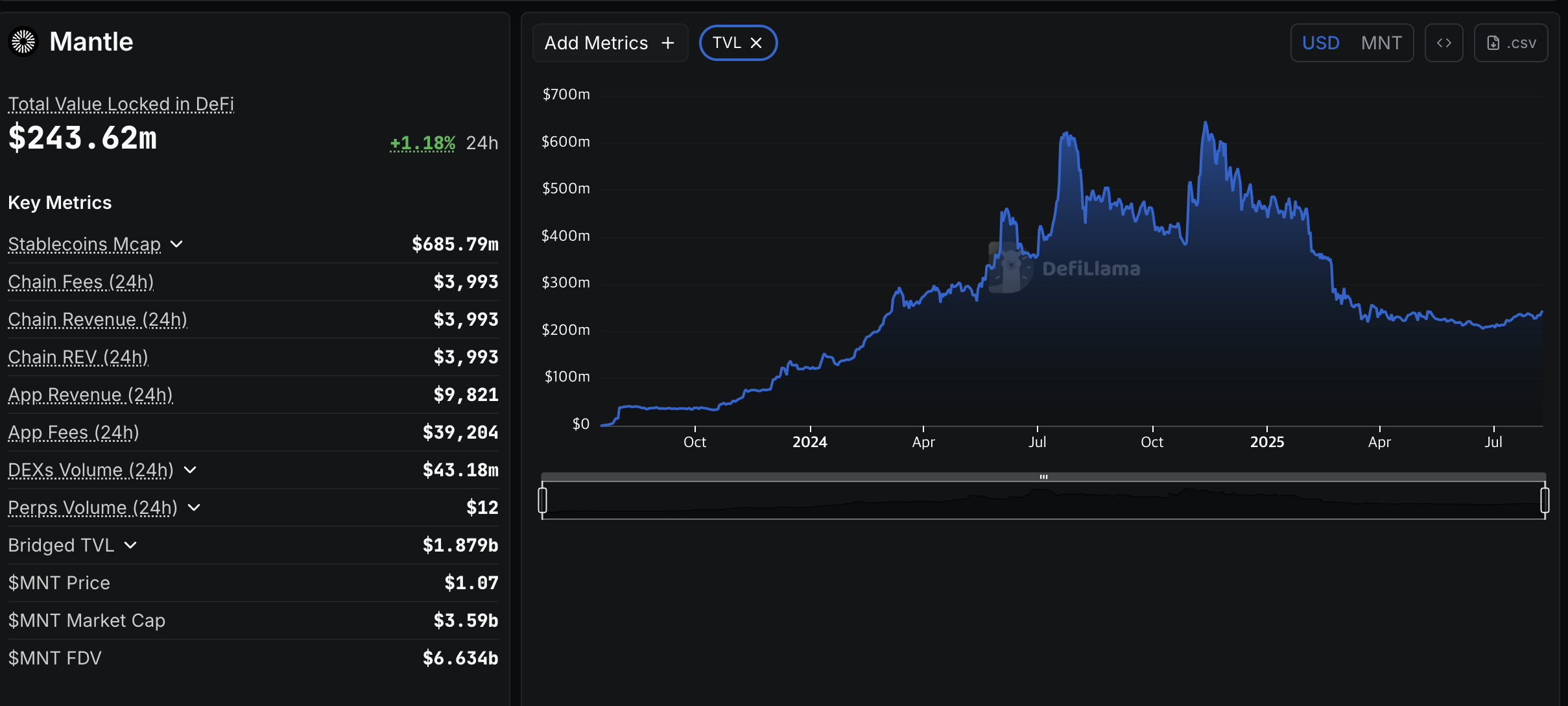The width and height of the screenshot is (1568, 706).
Task: Click the Mantle page title
Action: (x=91, y=42)
